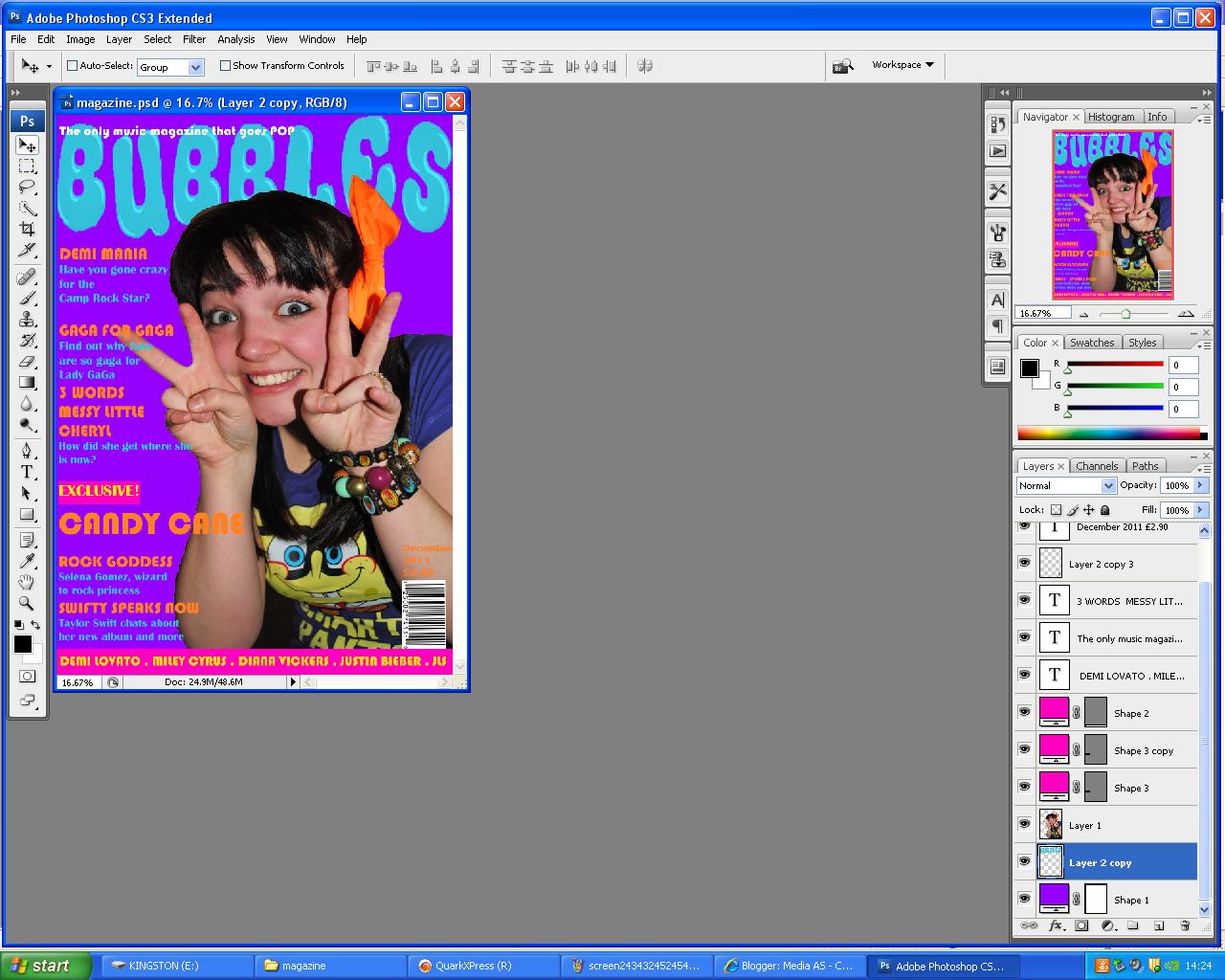Screen dimensions: 1225x980
Task: Open the Filter menu
Action: pyautogui.click(x=194, y=39)
